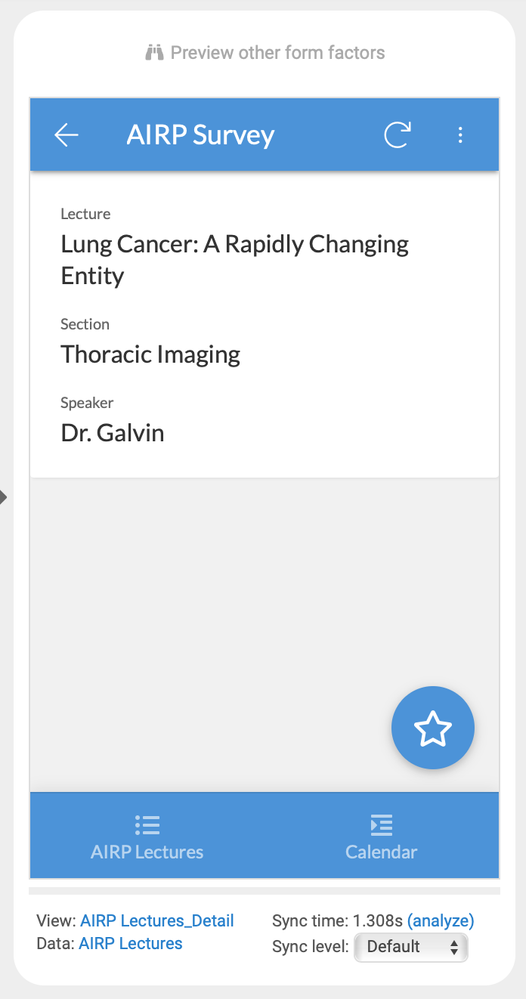
Task: Go back using the left arrow icon
Action: [x=66, y=135]
